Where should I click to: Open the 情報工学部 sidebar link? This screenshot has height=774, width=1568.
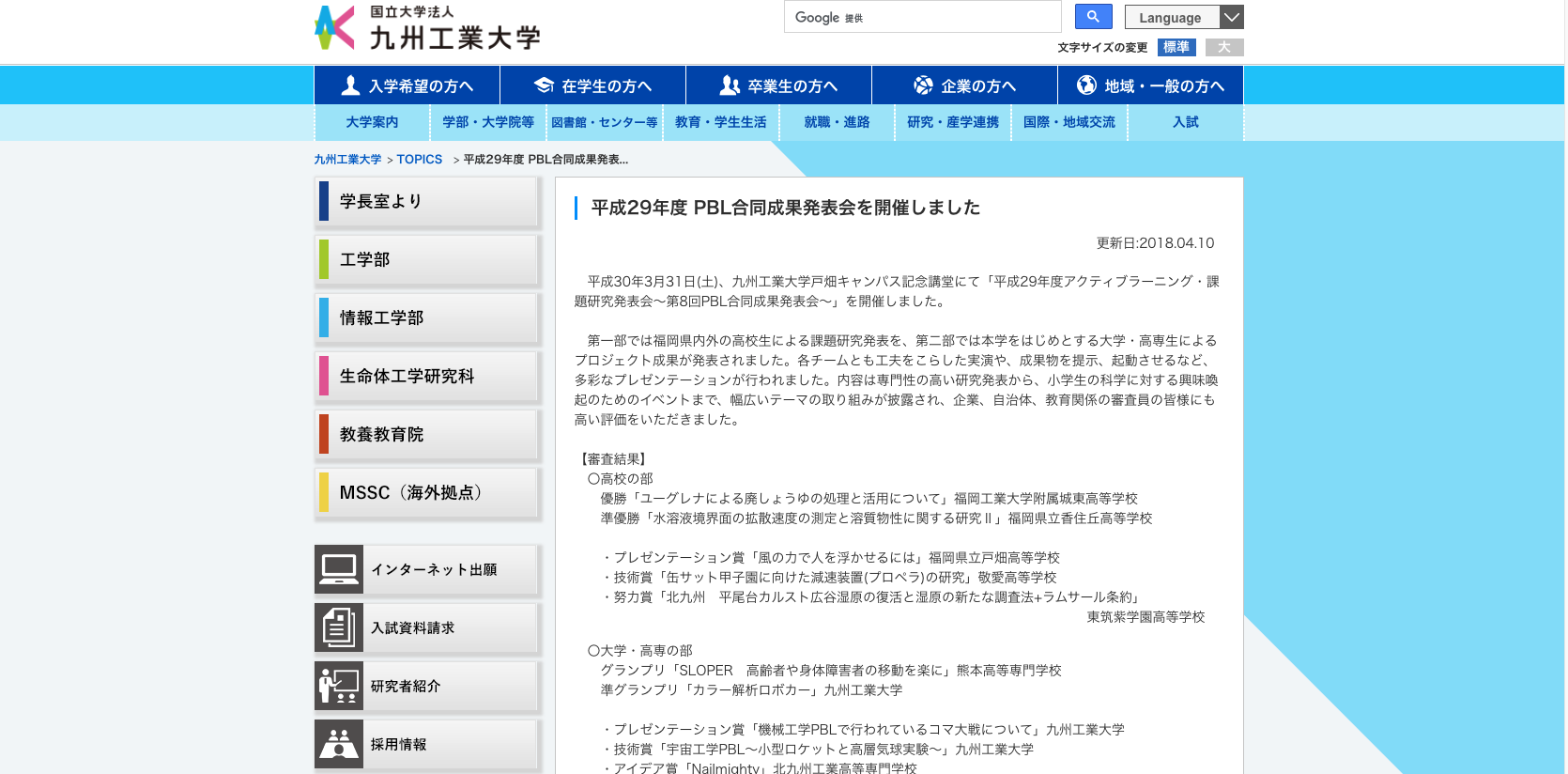pyautogui.click(x=427, y=318)
